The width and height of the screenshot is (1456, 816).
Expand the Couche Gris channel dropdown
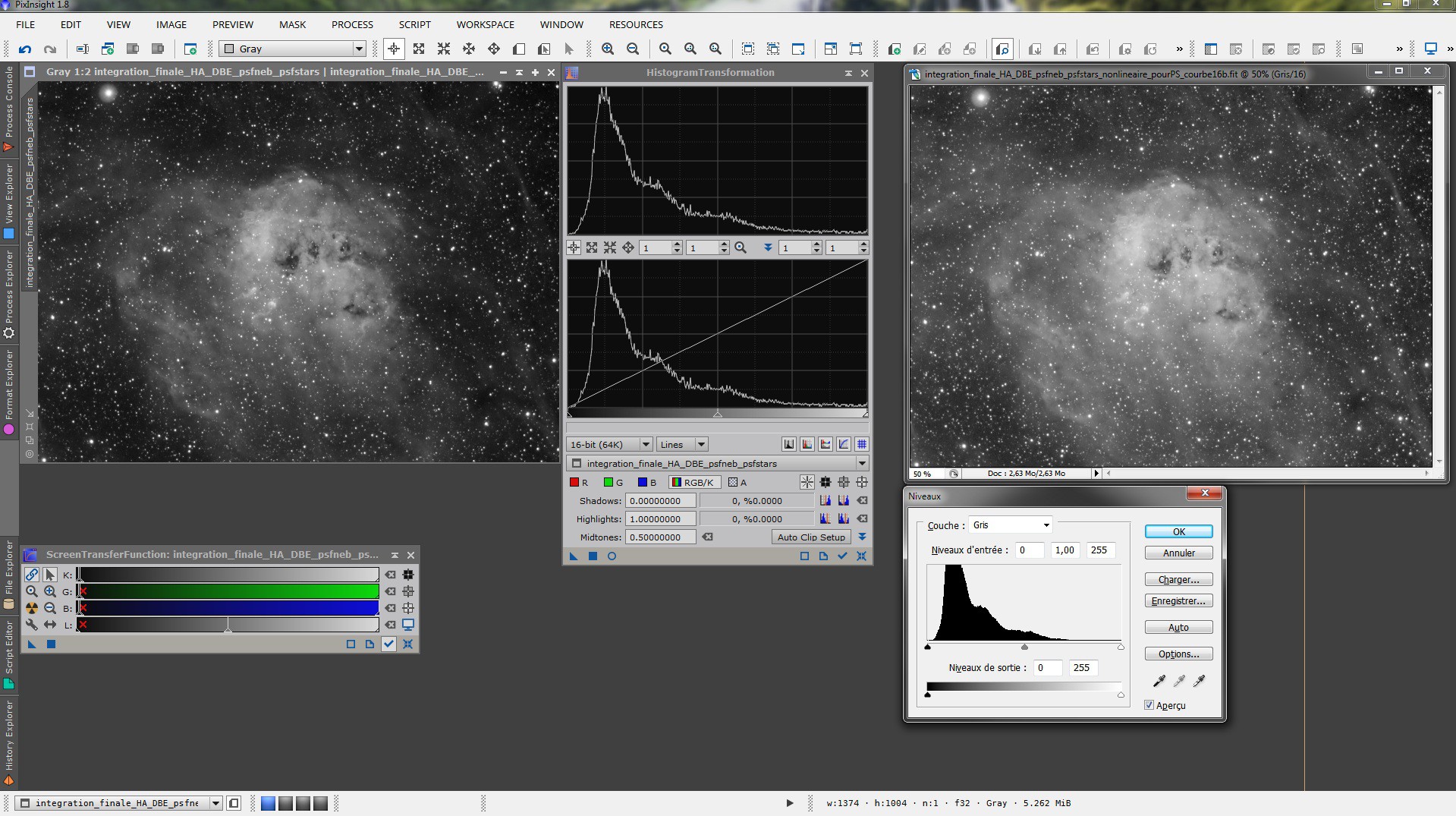[x=1011, y=525]
